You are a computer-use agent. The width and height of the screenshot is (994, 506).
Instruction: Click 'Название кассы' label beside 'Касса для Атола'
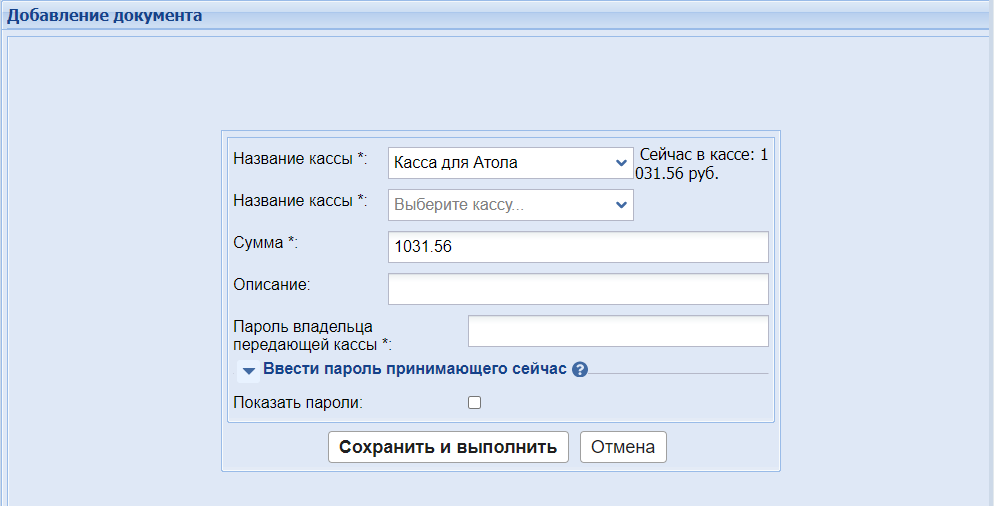click(x=300, y=158)
